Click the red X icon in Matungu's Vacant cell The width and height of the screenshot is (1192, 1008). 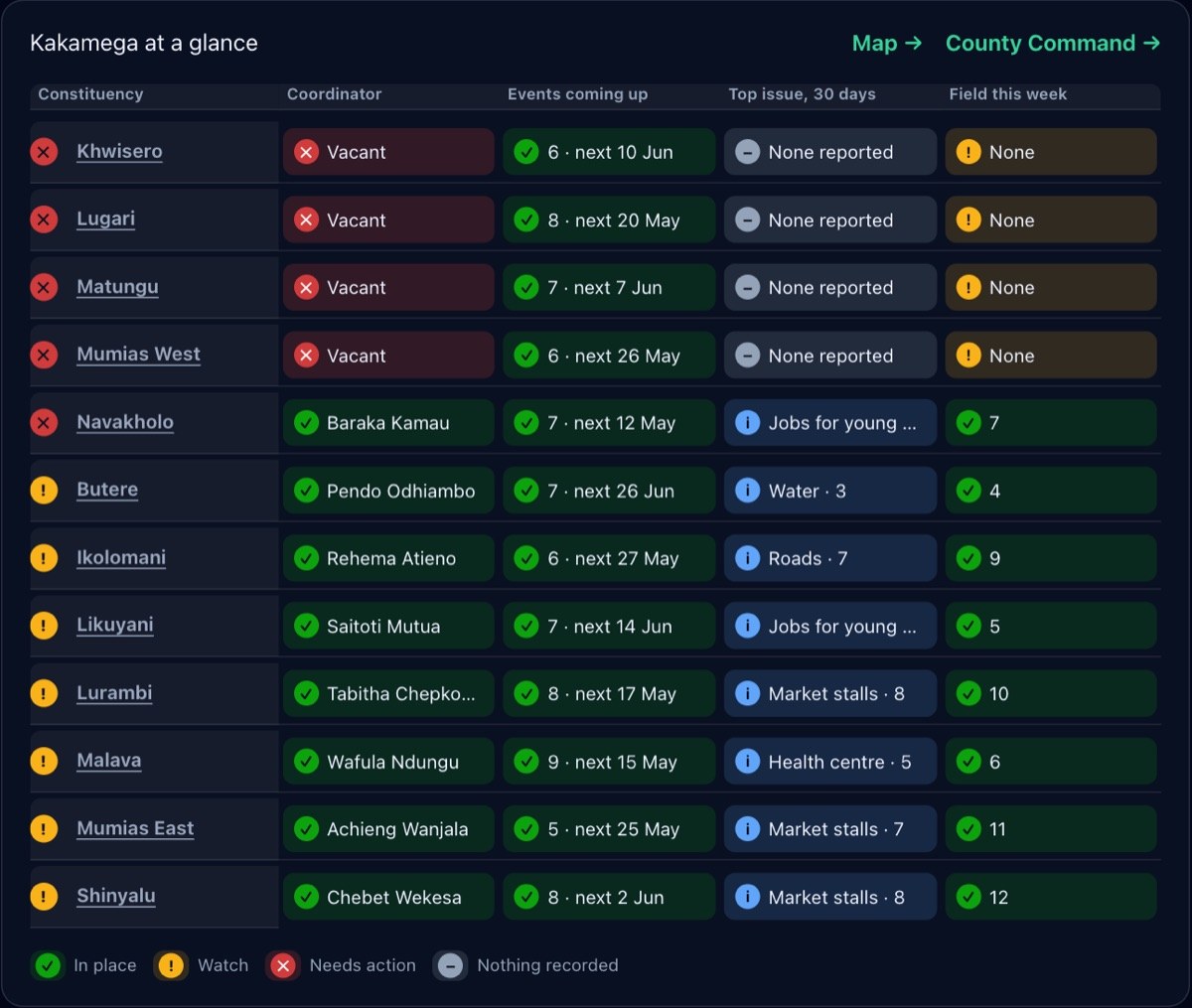[x=307, y=288]
